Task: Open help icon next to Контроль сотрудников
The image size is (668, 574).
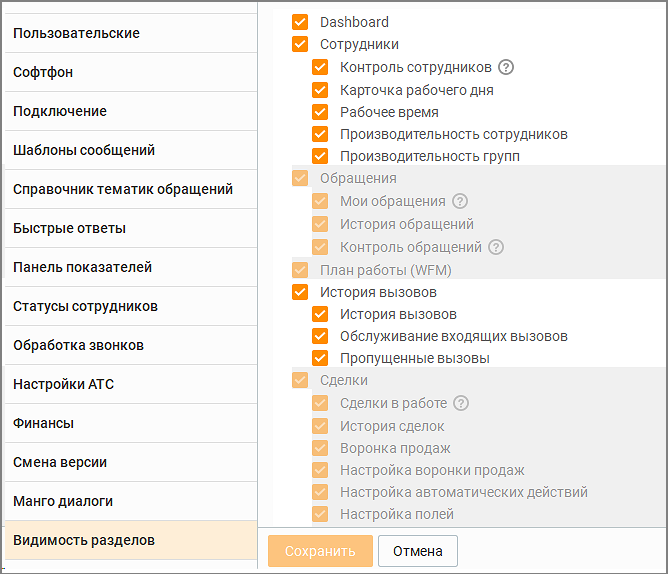Action: coord(506,67)
